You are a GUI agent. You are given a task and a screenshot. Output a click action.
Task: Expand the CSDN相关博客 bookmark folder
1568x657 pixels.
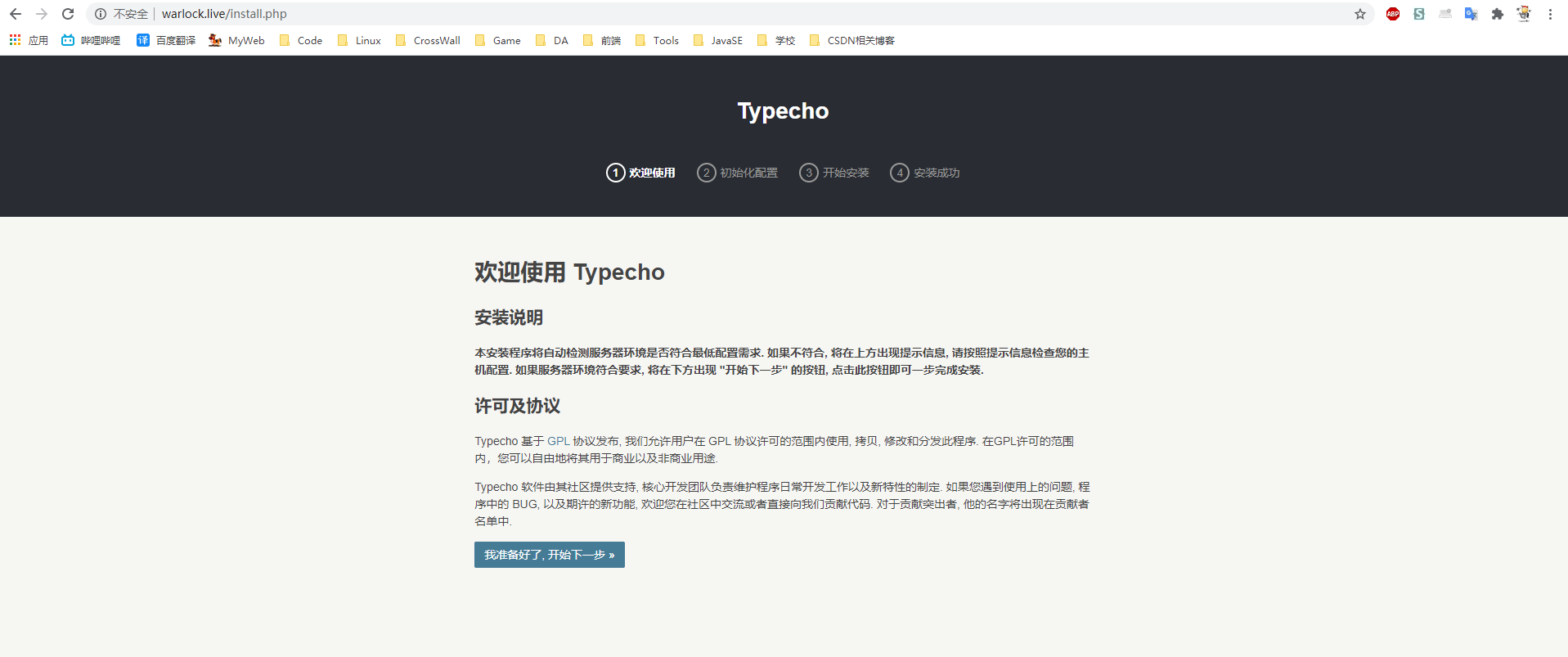[x=851, y=40]
